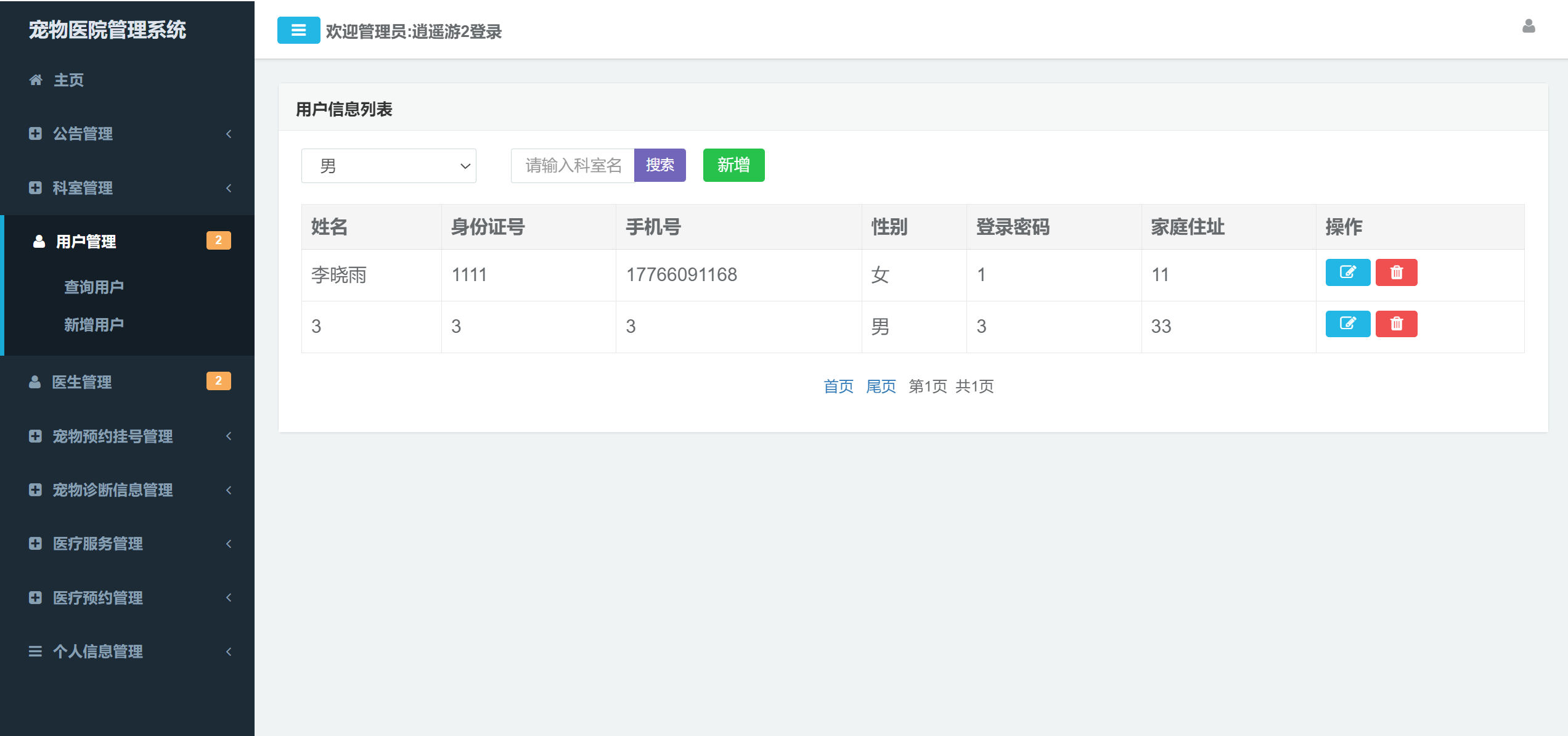Click the badge showing 2 next to 医生管理
Viewport: 1568px width, 736px height.
click(x=219, y=381)
